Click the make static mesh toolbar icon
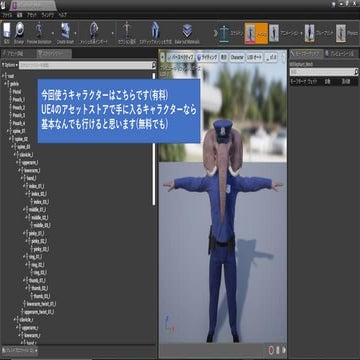Viewport: 360px width, 360px height. [x=155, y=31]
